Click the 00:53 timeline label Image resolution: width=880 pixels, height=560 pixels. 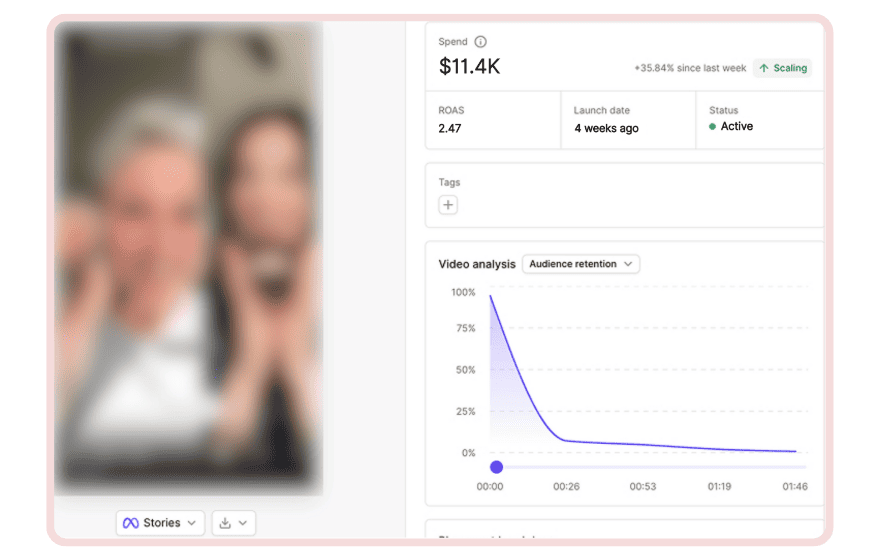[x=643, y=486]
